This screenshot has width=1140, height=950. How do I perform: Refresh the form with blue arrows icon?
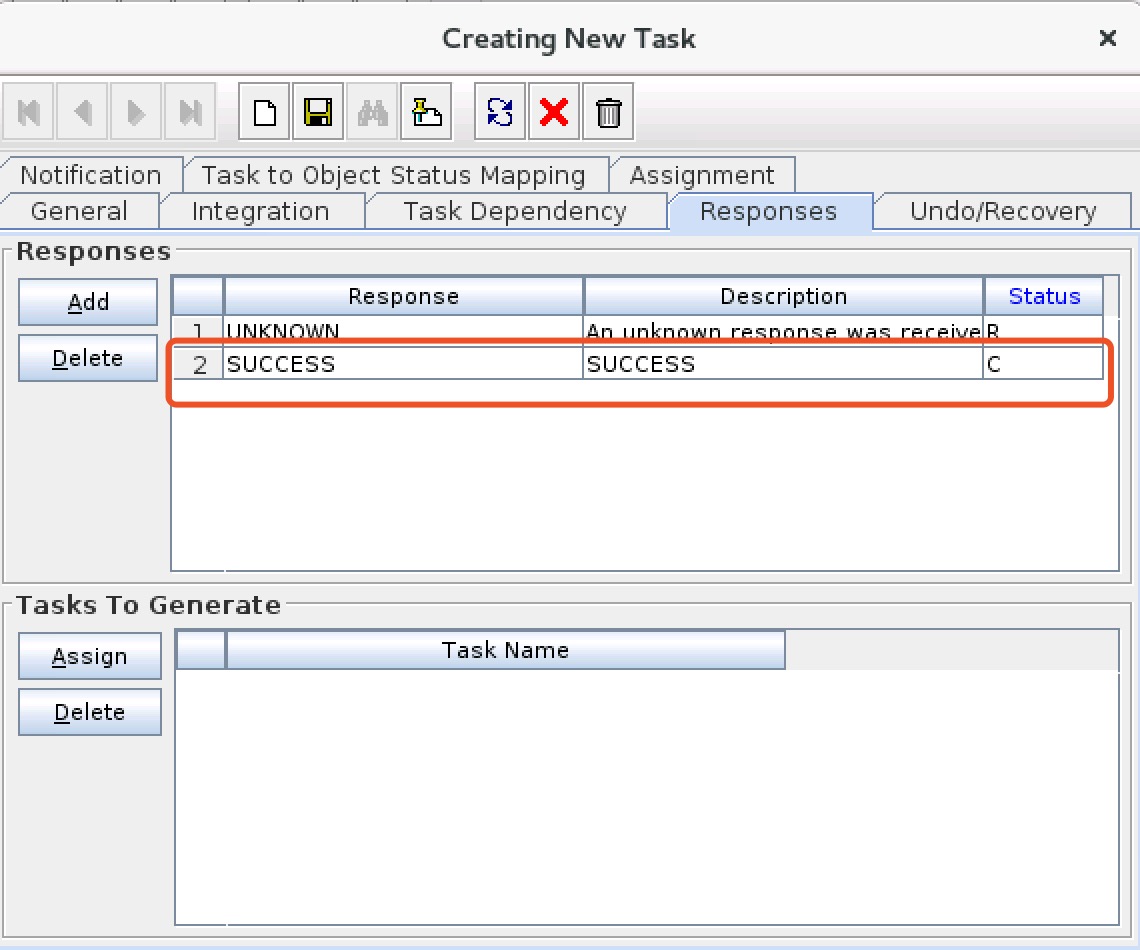(x=500, y=112)
